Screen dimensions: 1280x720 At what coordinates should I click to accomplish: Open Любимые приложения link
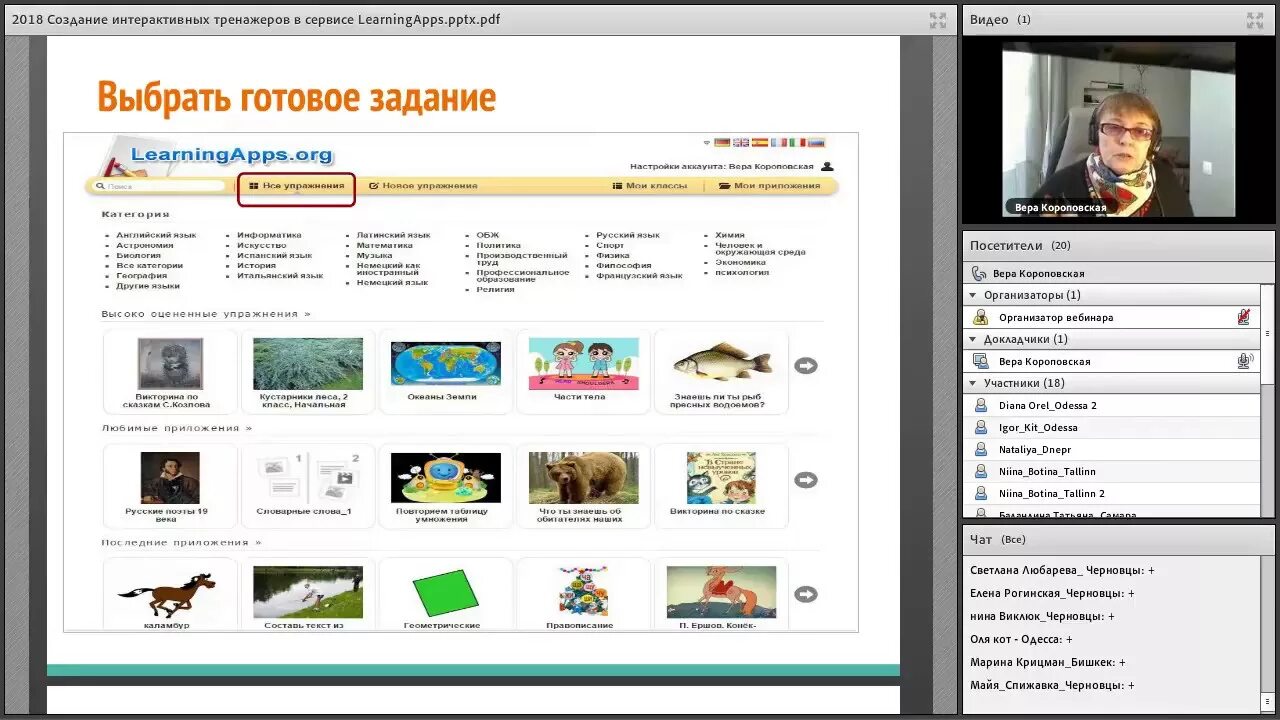pos(176,428)
